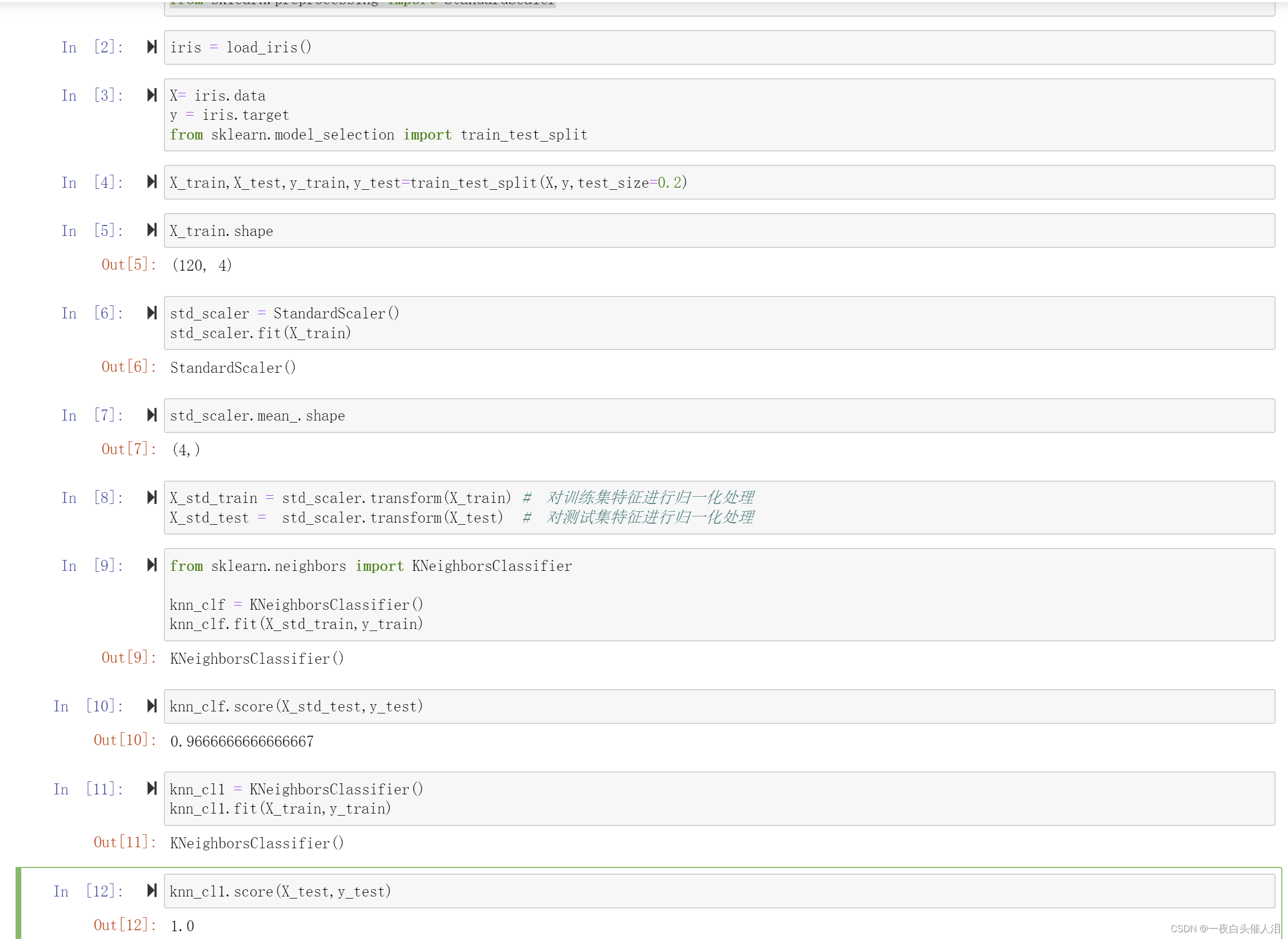Click KNeighborsClassifier() output under cell 11

coord(257,844)
